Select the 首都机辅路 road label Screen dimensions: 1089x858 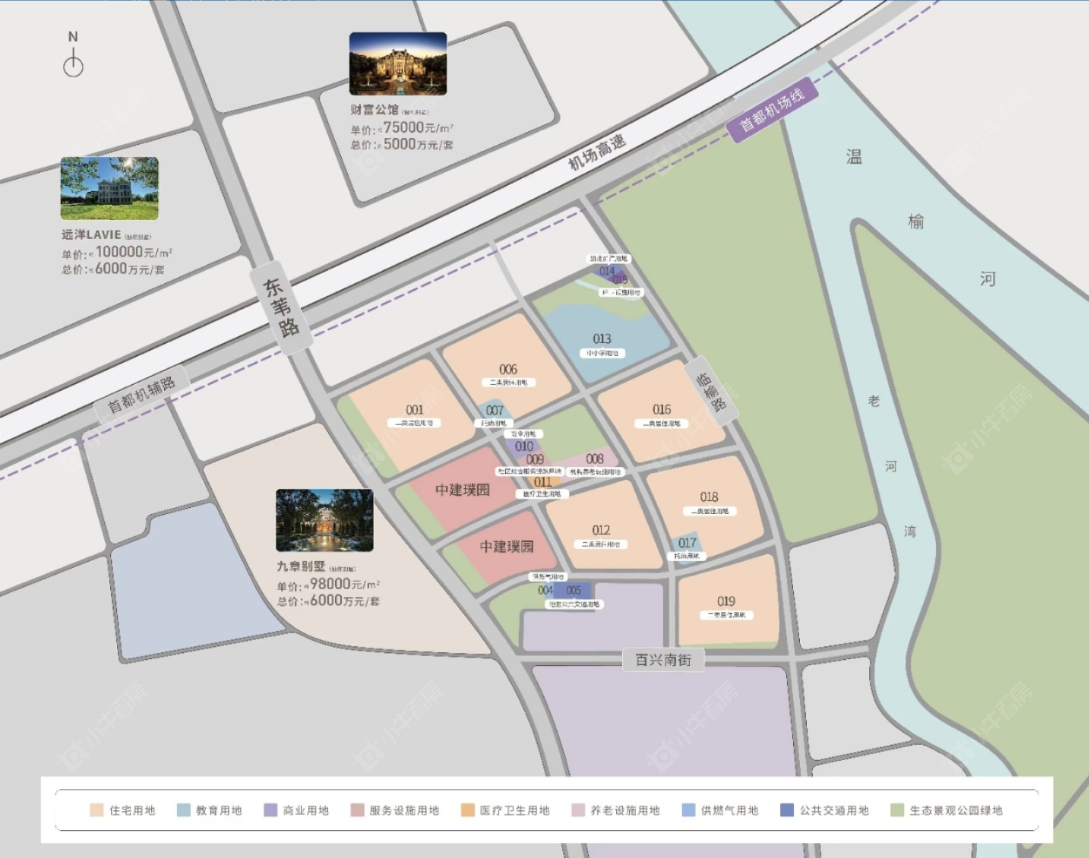[141, 394]
